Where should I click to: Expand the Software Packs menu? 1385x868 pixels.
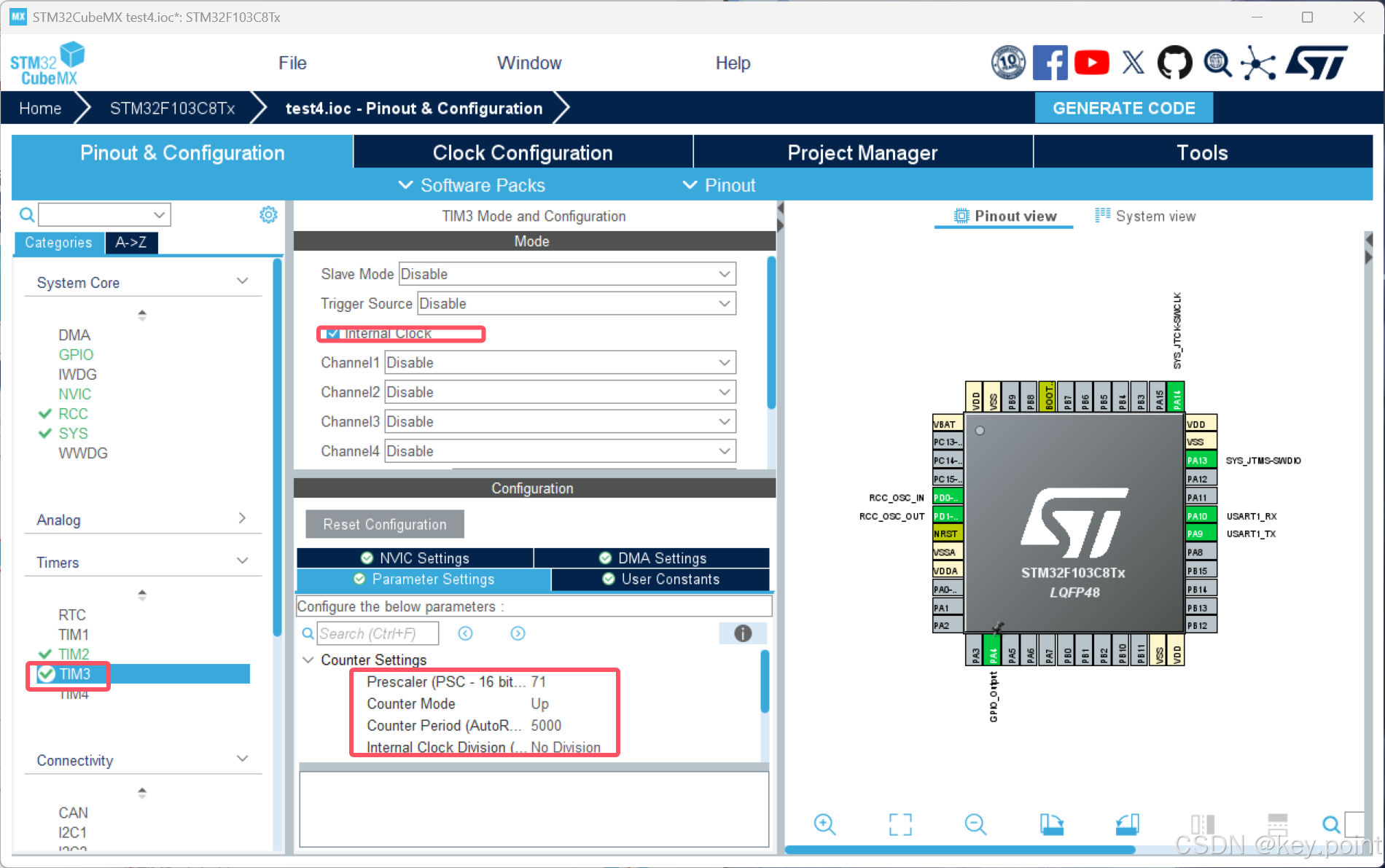pyautogui.click(x=472, y=185)
